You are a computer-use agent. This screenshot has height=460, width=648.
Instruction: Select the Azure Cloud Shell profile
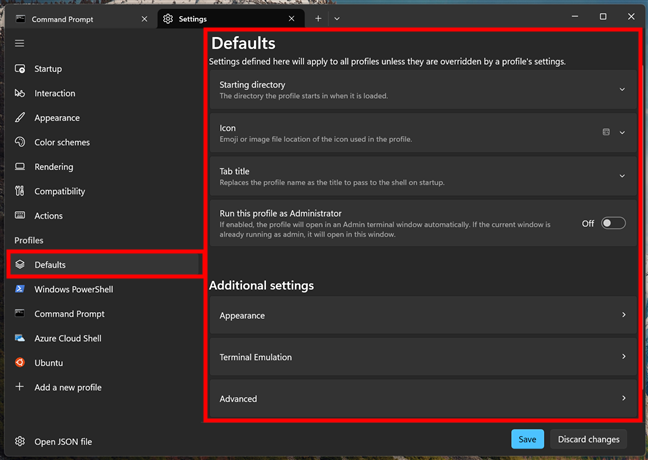tap(104, 338)
